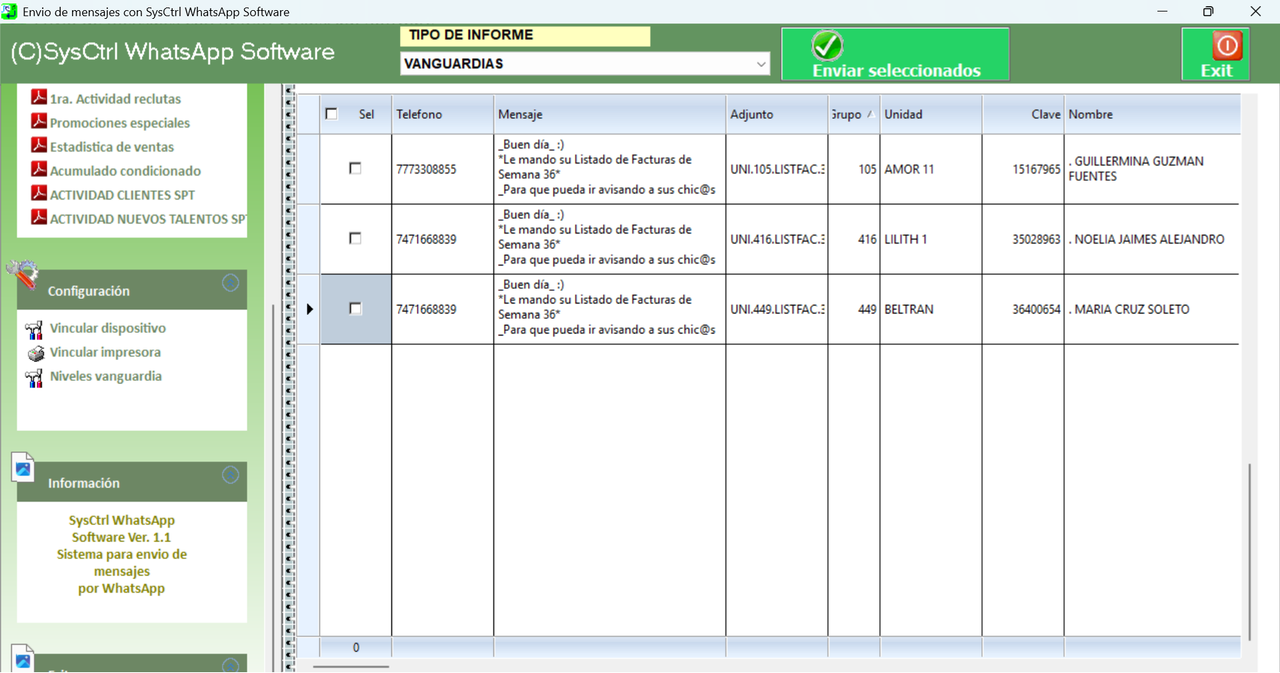Check the row for GUILLERMINA GUZMAN FUENTES
Image resolution: width=1280 pixels, height=673 pixels.
tap(355, 169)
